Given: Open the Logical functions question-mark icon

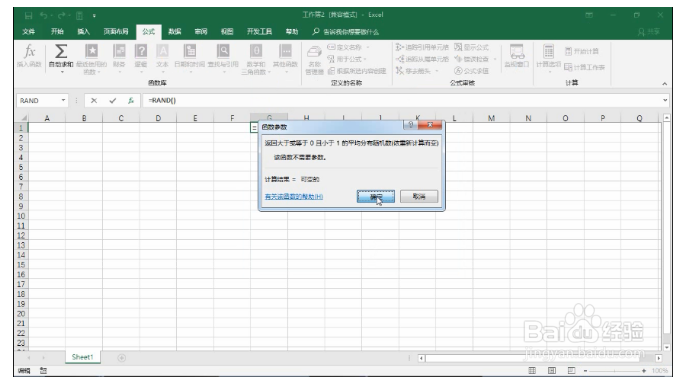Looking at the screenshot, I should click(141, 51).
